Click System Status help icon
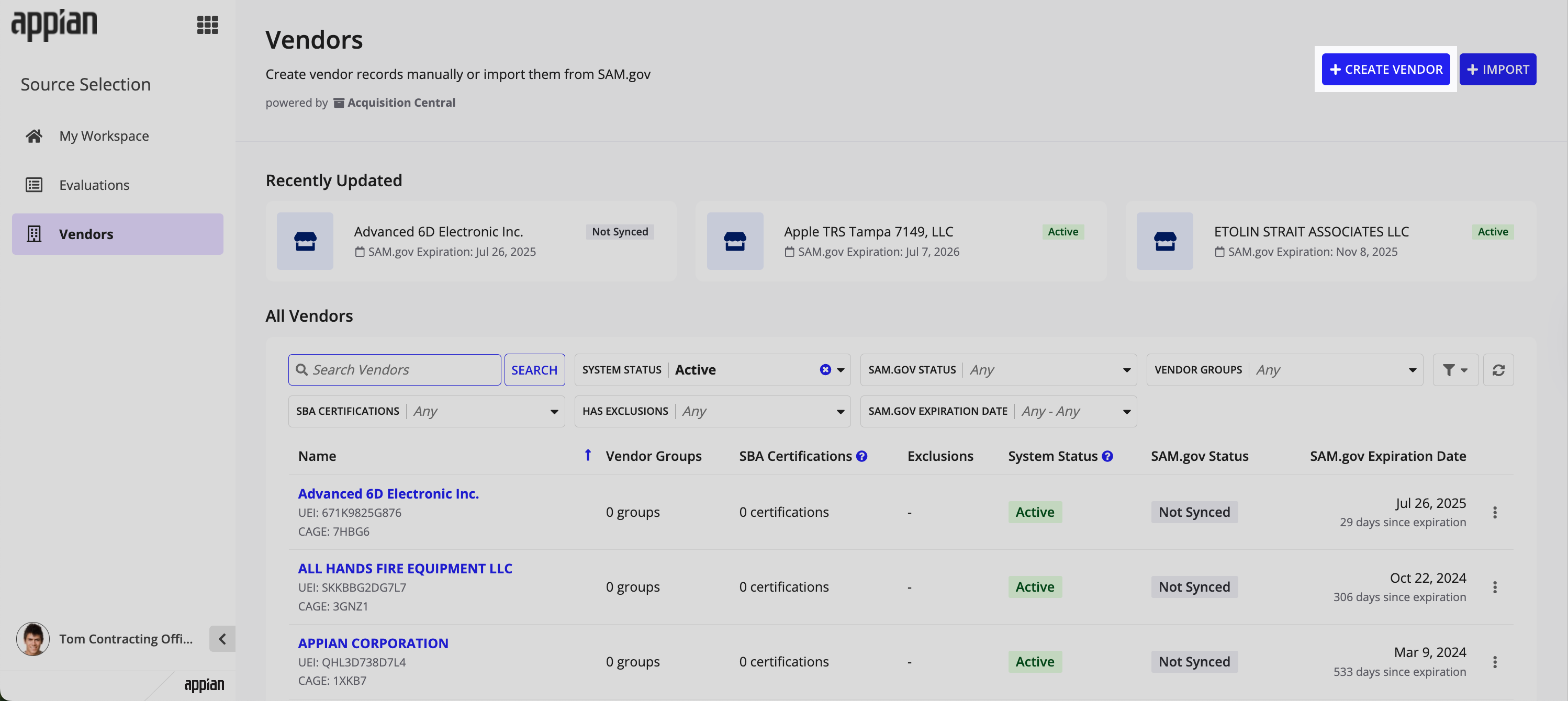 1107,456
